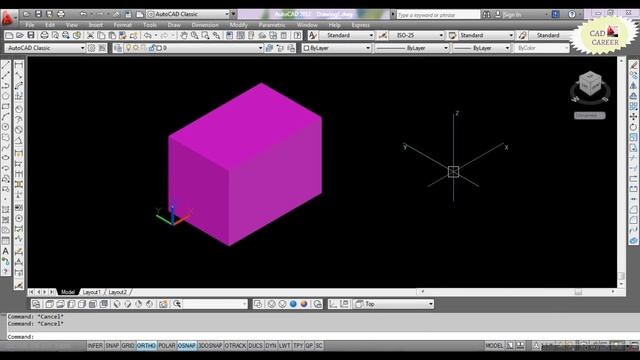The image size is (640, 360).
Task: Click the Rotate tool in Modify toolbar
Action: pyautogui.click(x=633, y=127)
